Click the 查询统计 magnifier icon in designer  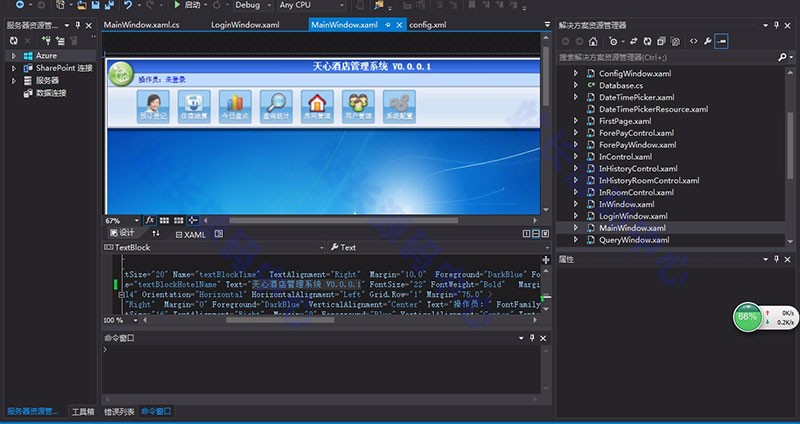pyautogui.click(x=276, y=107)
